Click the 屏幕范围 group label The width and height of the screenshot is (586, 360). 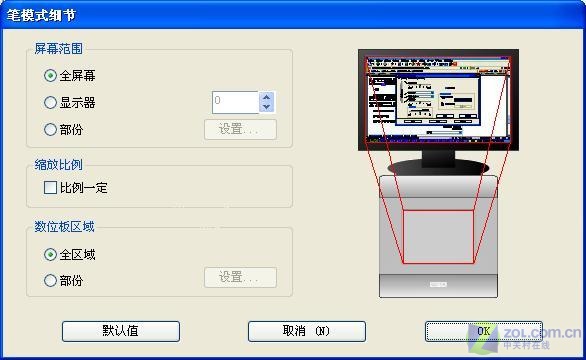click(x=59, y=49)
